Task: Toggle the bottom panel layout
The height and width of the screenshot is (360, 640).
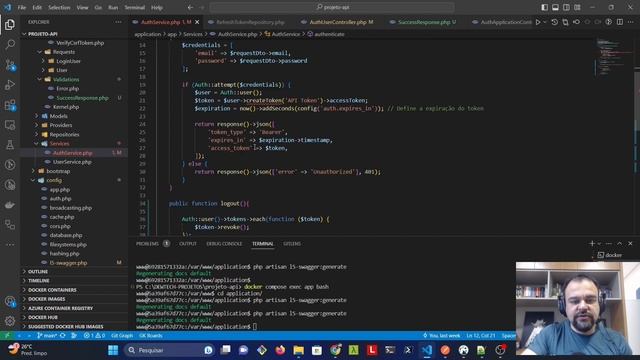Action: click(556, 7)
